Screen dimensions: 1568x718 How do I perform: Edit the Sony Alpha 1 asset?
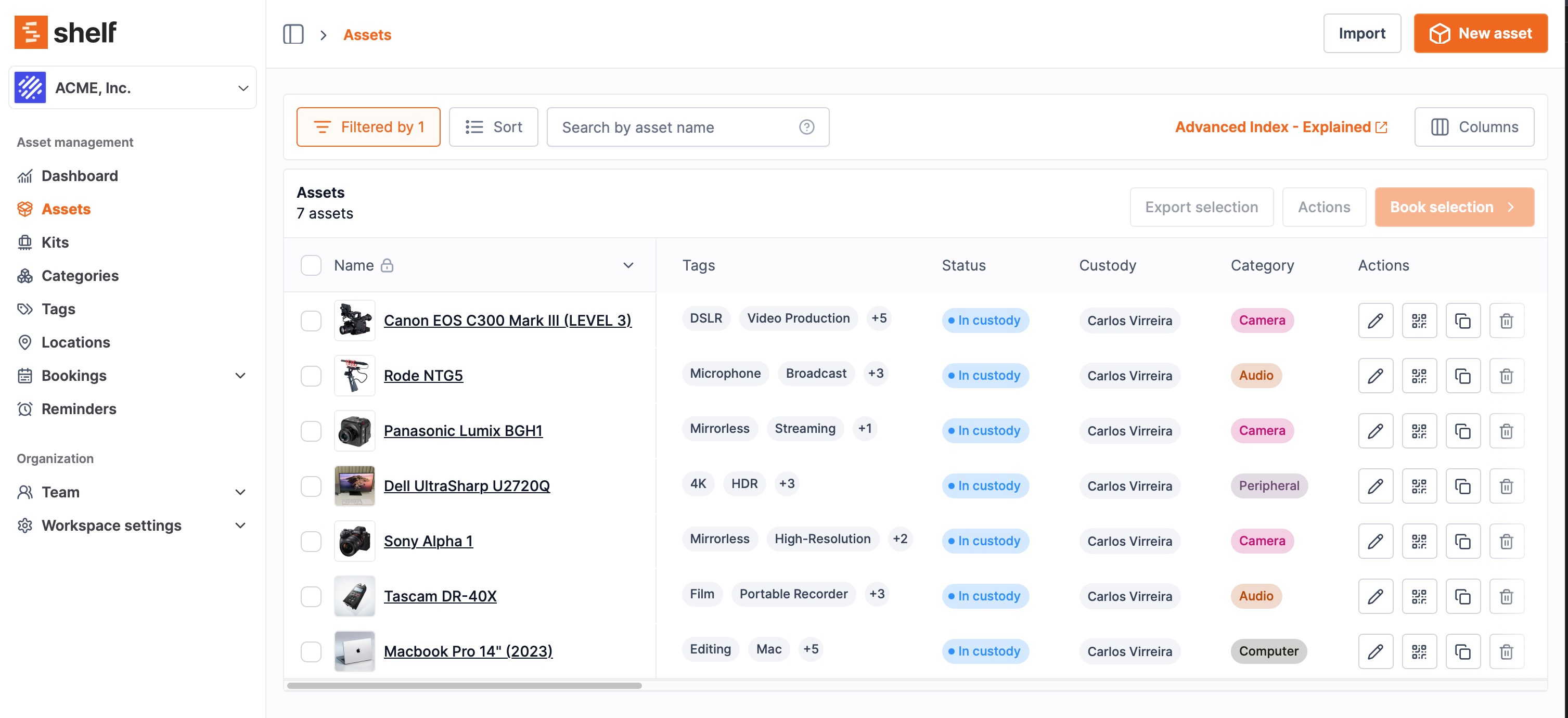pos(1375,541)
